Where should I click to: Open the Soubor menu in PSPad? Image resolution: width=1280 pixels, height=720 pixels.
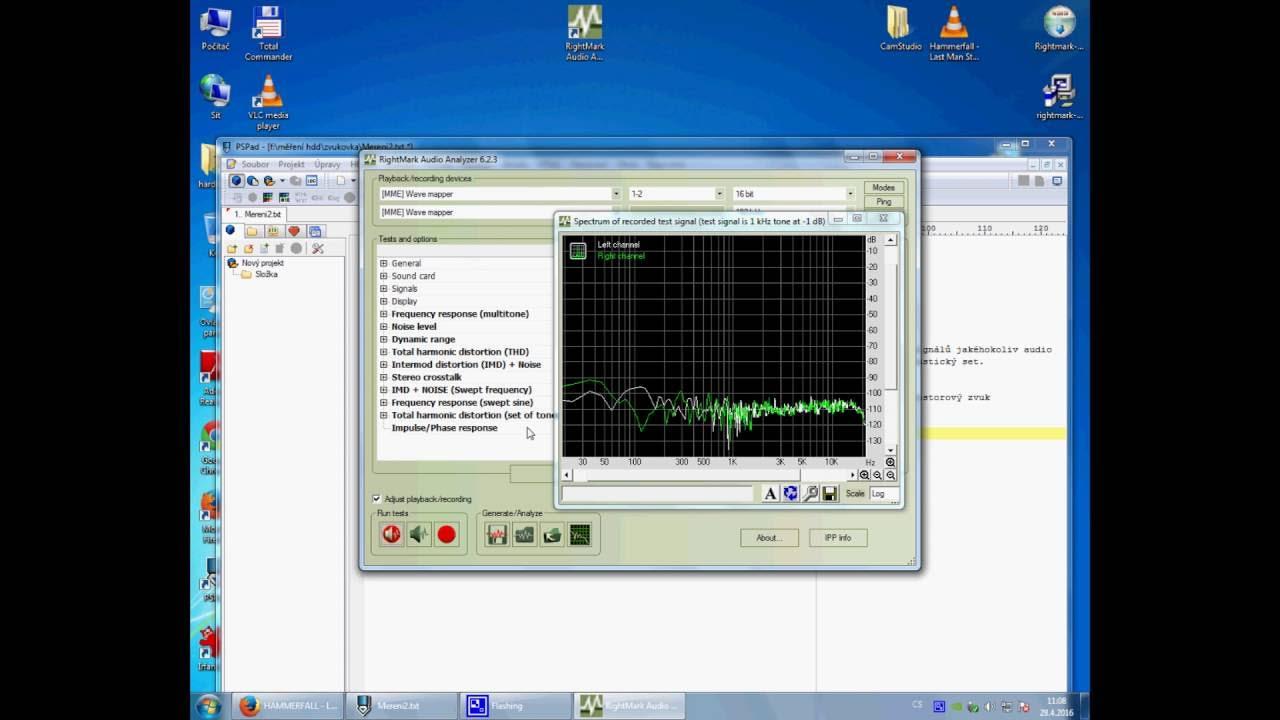tap(255, 163)
